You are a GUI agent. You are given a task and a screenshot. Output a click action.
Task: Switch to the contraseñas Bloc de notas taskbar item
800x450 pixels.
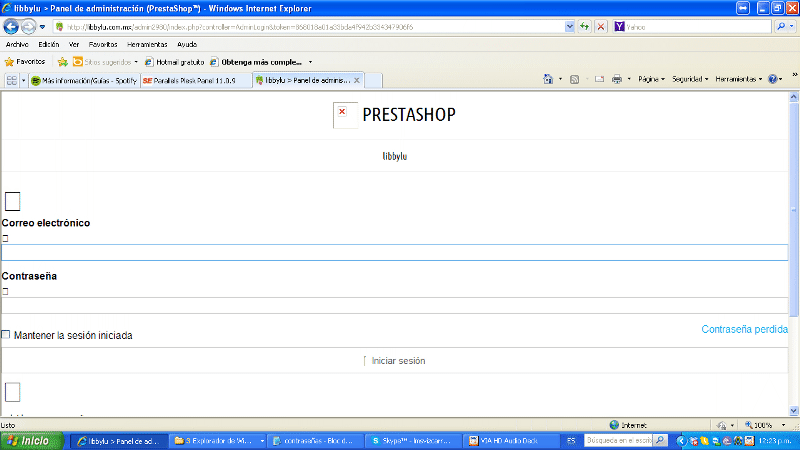pyautogui.click(x=317, y=441)
